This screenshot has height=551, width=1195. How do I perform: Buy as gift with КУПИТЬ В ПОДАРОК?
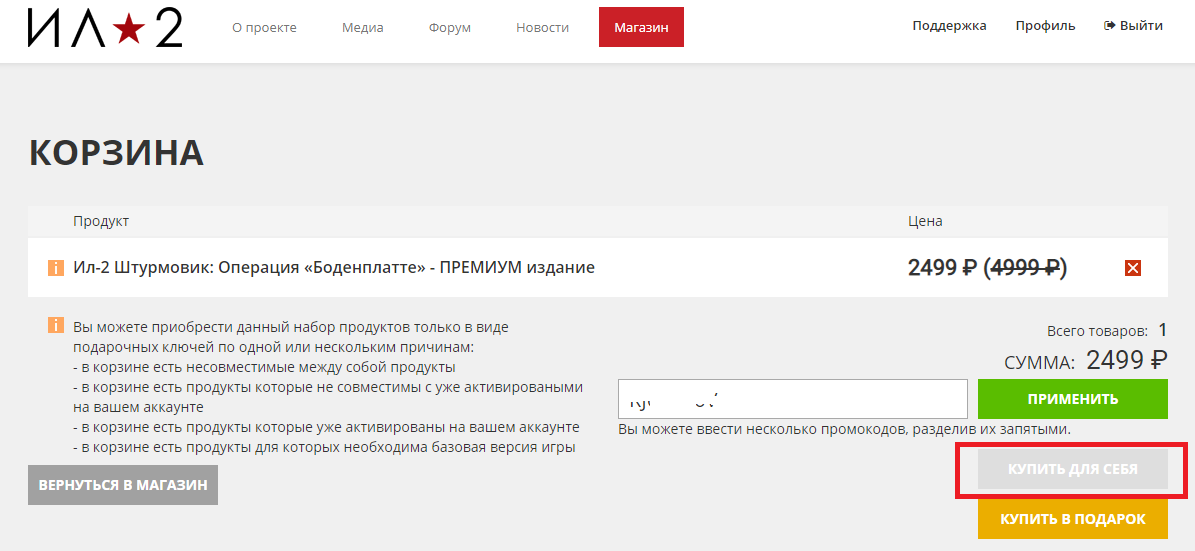(x=1072, y=519)
